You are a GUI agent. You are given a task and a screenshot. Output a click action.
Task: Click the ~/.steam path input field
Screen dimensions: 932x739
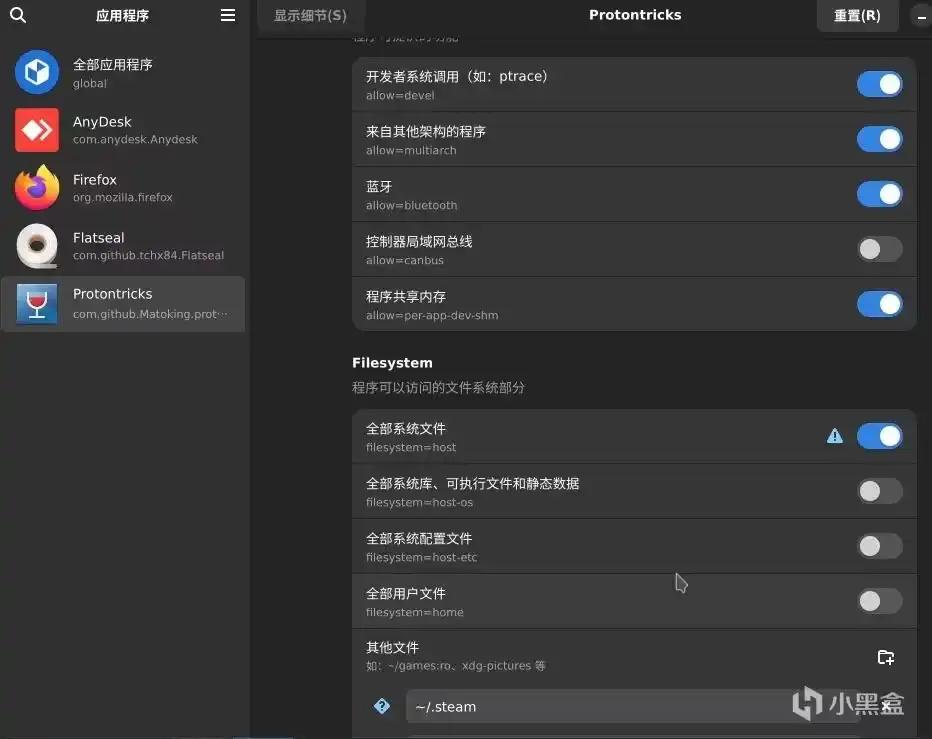[x=632, y=706]
